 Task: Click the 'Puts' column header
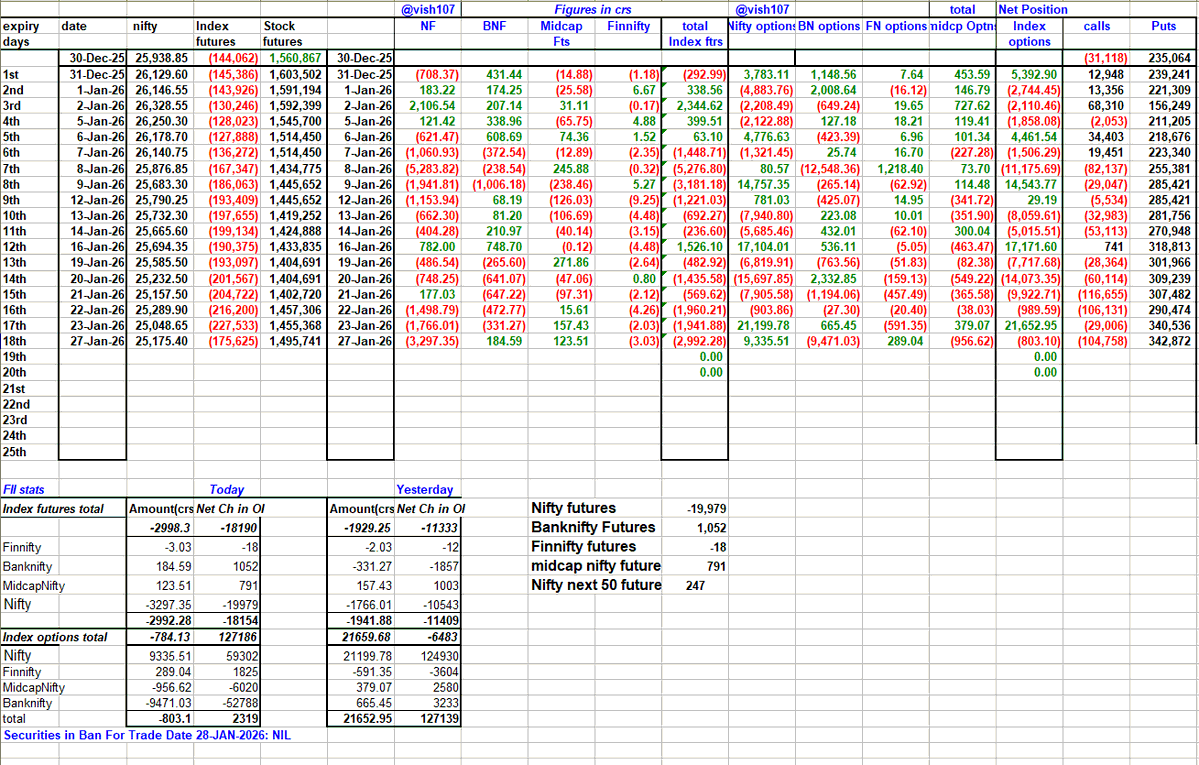point(1163,26)
